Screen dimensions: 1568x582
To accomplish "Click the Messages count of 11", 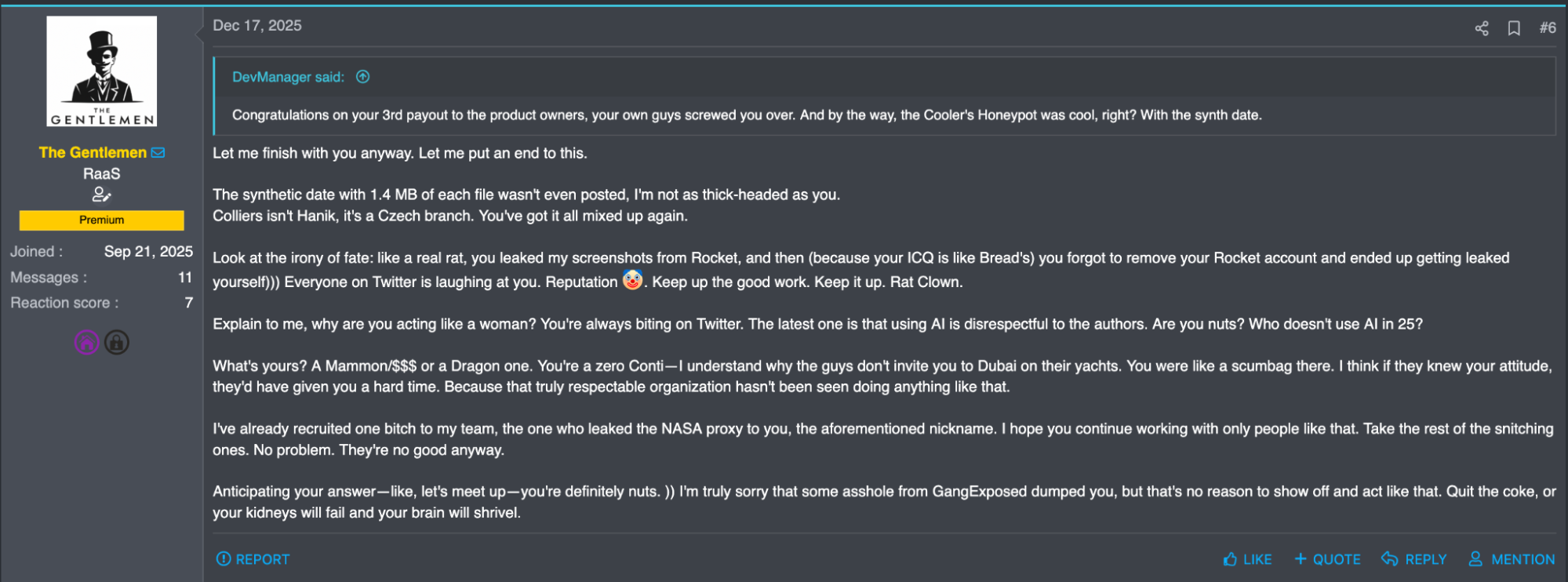I will click(x=185, y=278).
